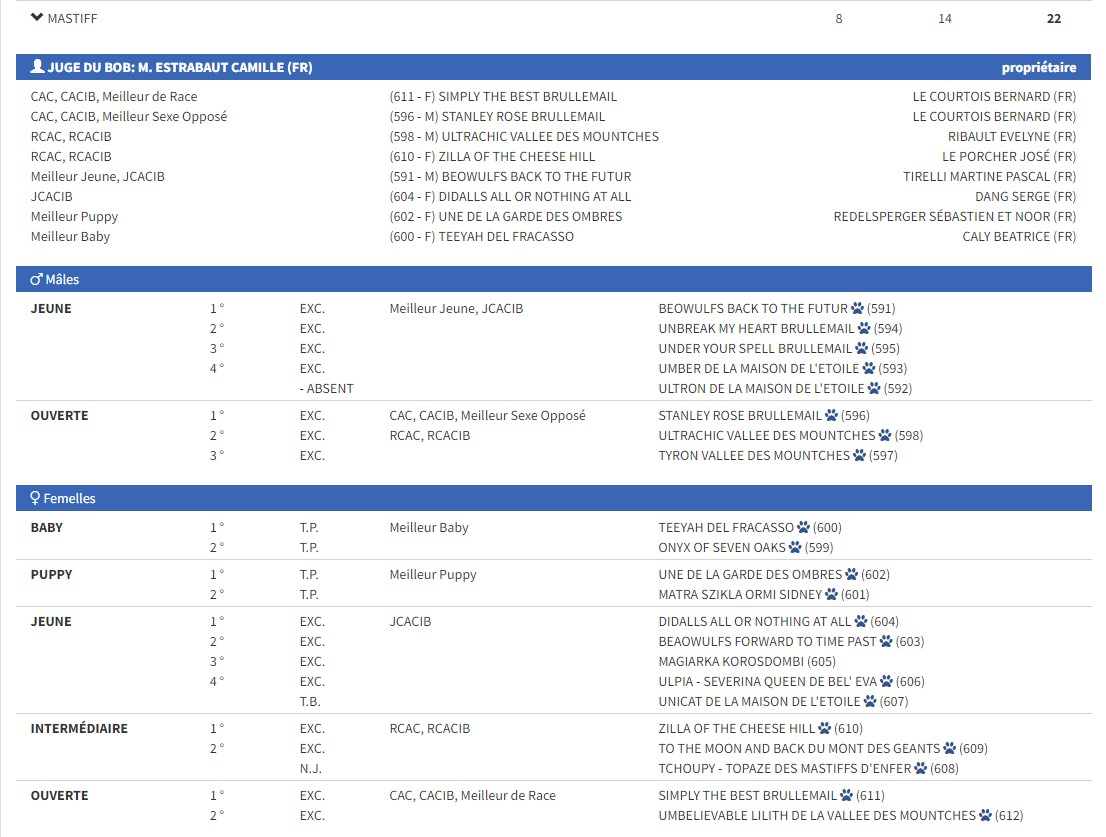
Task: Click paw icon beside TCHOUPY - TOPAZE DES MASTIFFS D'ENFER
Action: [x=920, y=769]
